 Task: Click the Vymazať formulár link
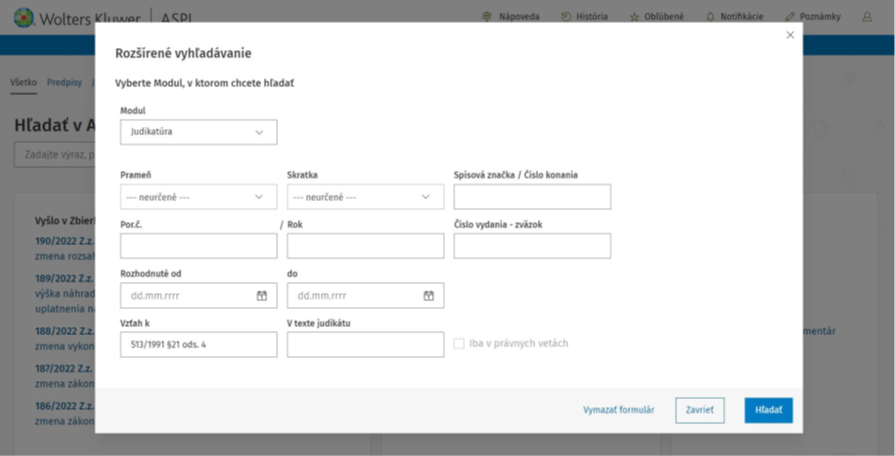(x=619, y=410)
